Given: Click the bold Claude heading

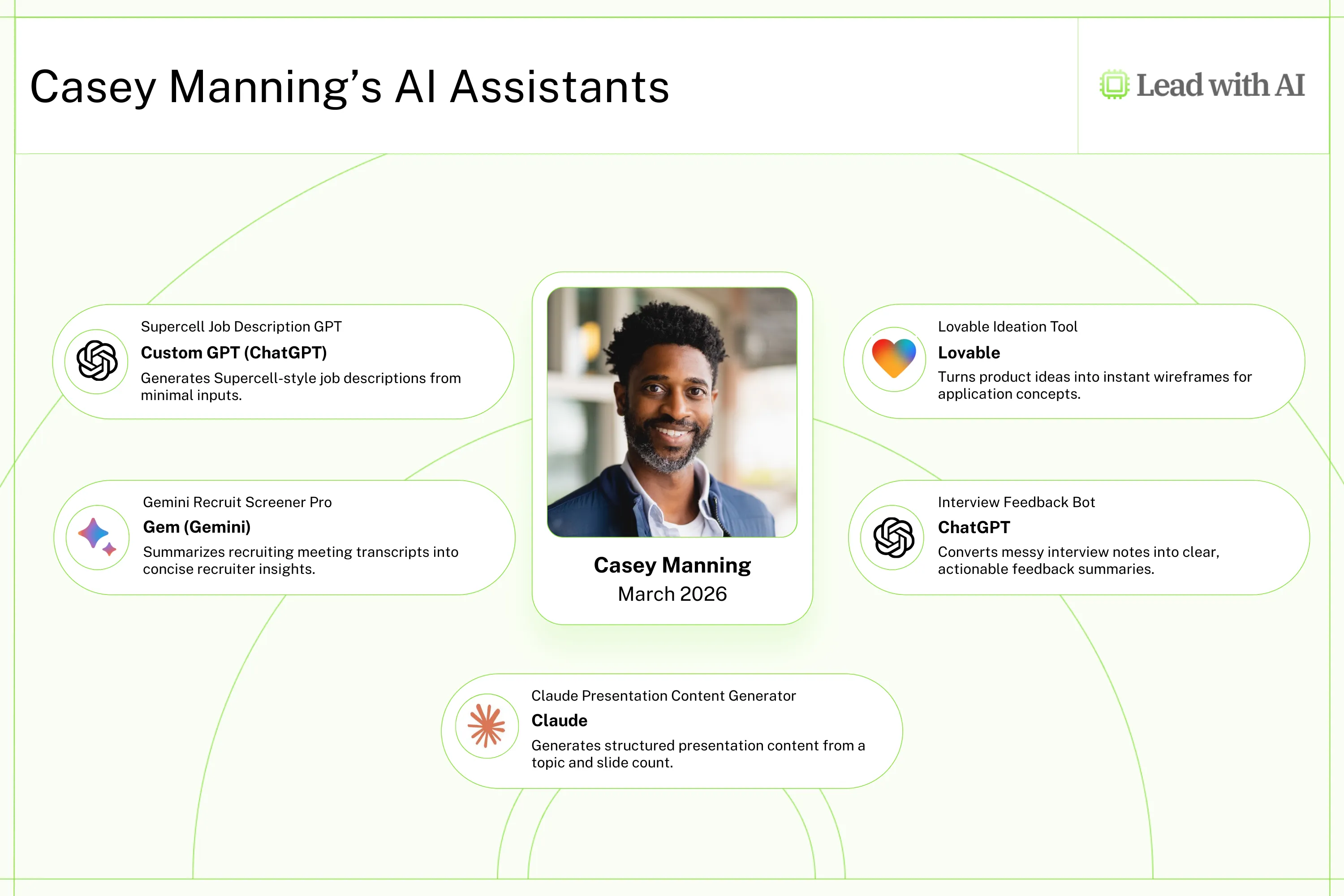Looking at the screenshot, I should point(559,720).
